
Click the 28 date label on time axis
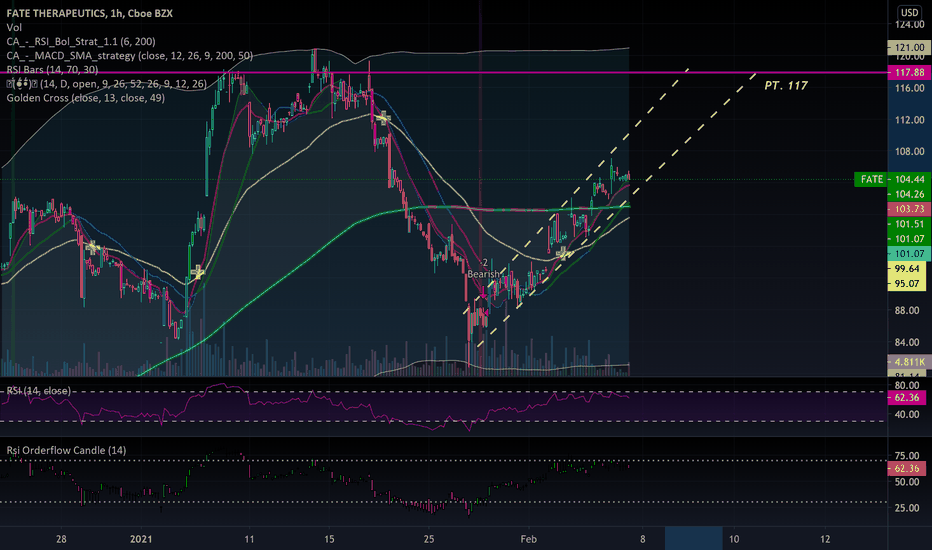[x=61, y=539]
